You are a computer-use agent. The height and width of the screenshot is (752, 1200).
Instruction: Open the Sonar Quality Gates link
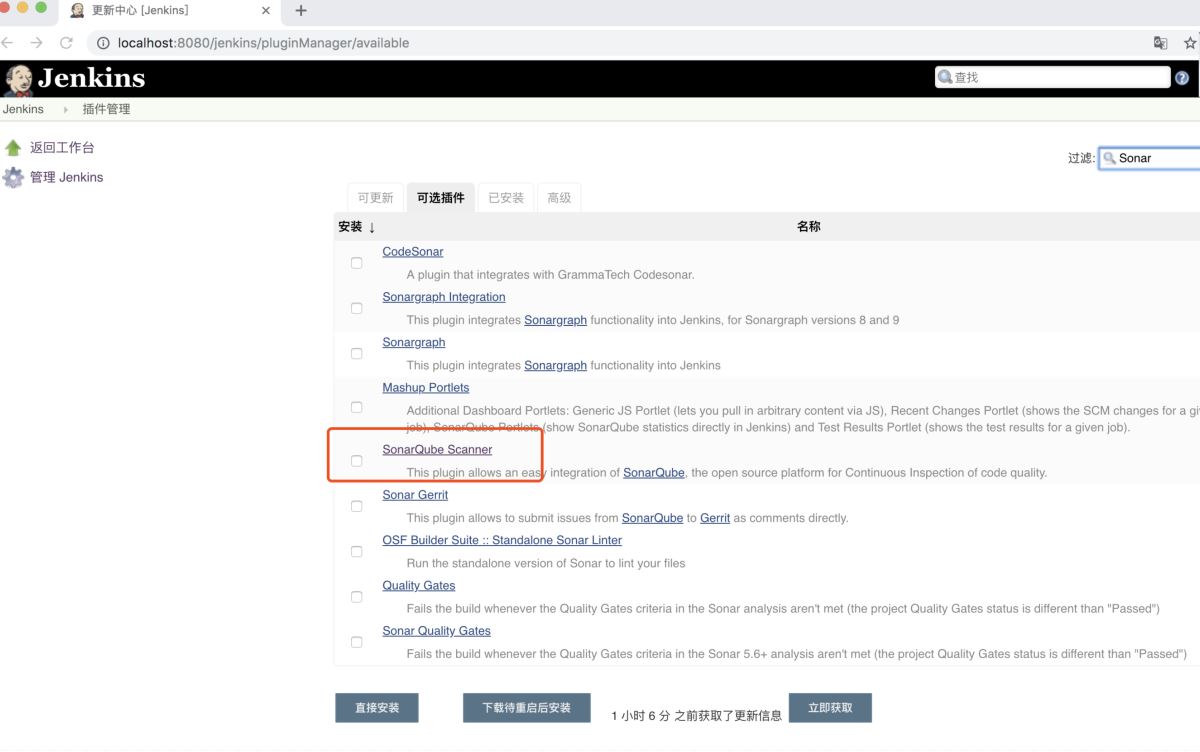[x=436, y=631]
